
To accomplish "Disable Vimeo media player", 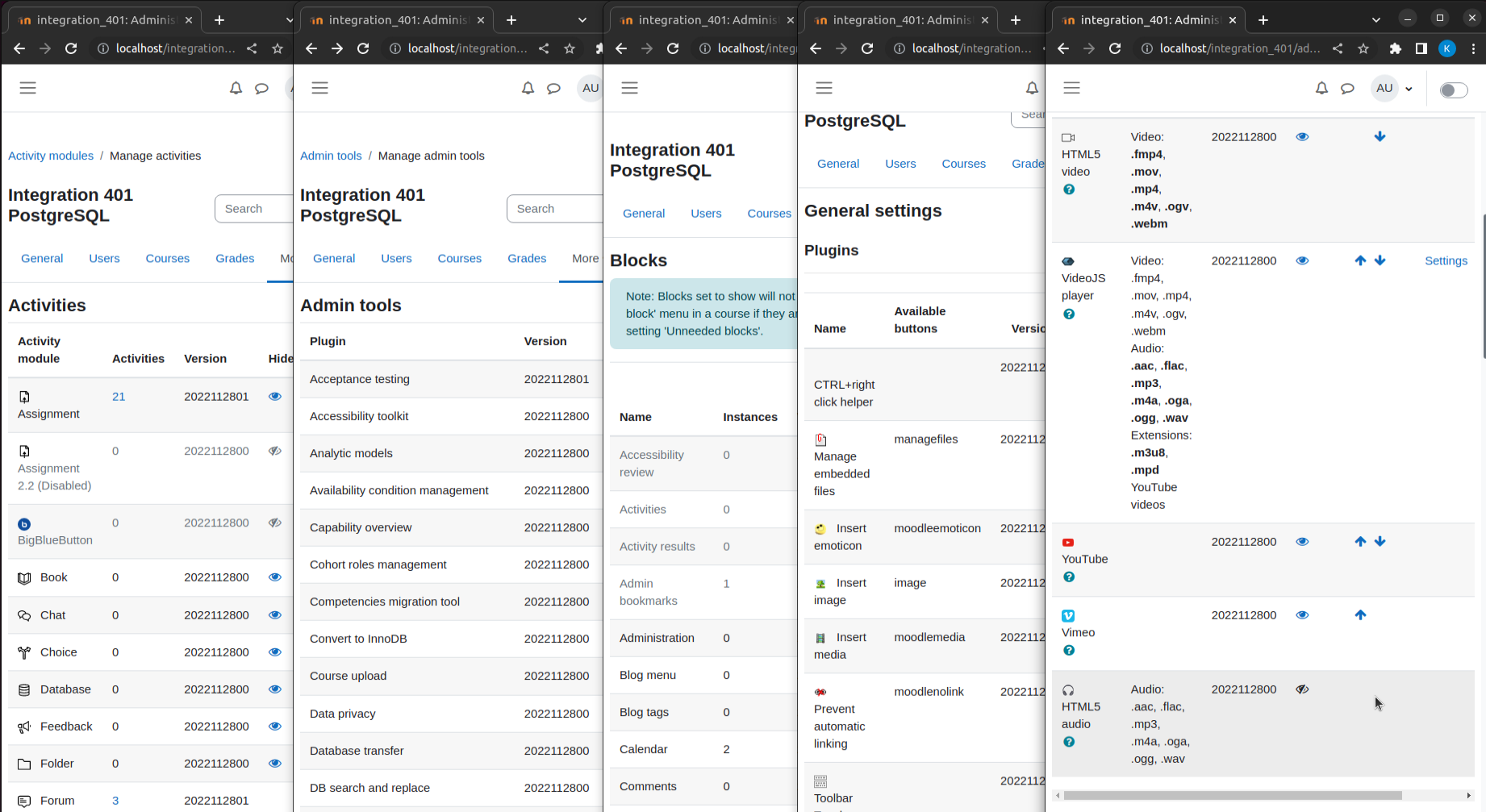I will click(1302, 614).
